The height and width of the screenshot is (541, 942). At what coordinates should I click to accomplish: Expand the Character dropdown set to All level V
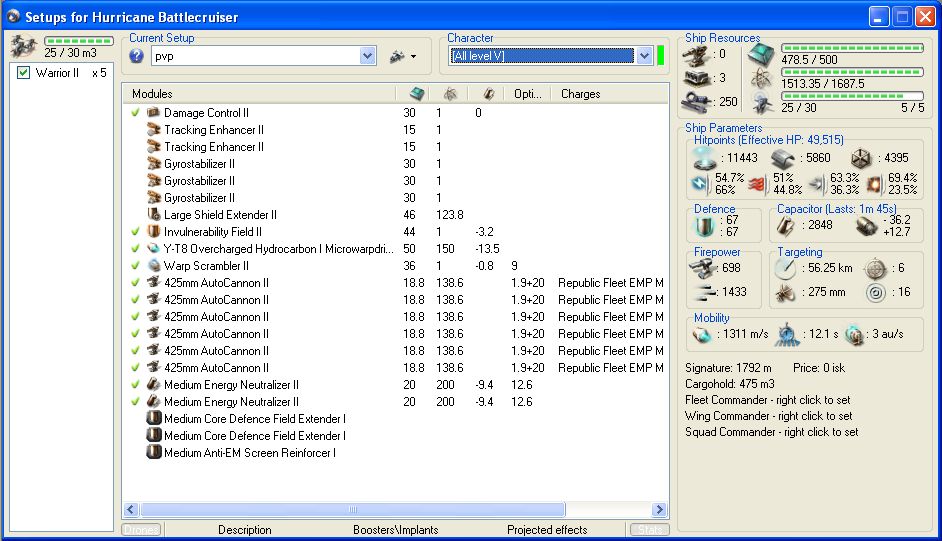(x=644, y=56)
